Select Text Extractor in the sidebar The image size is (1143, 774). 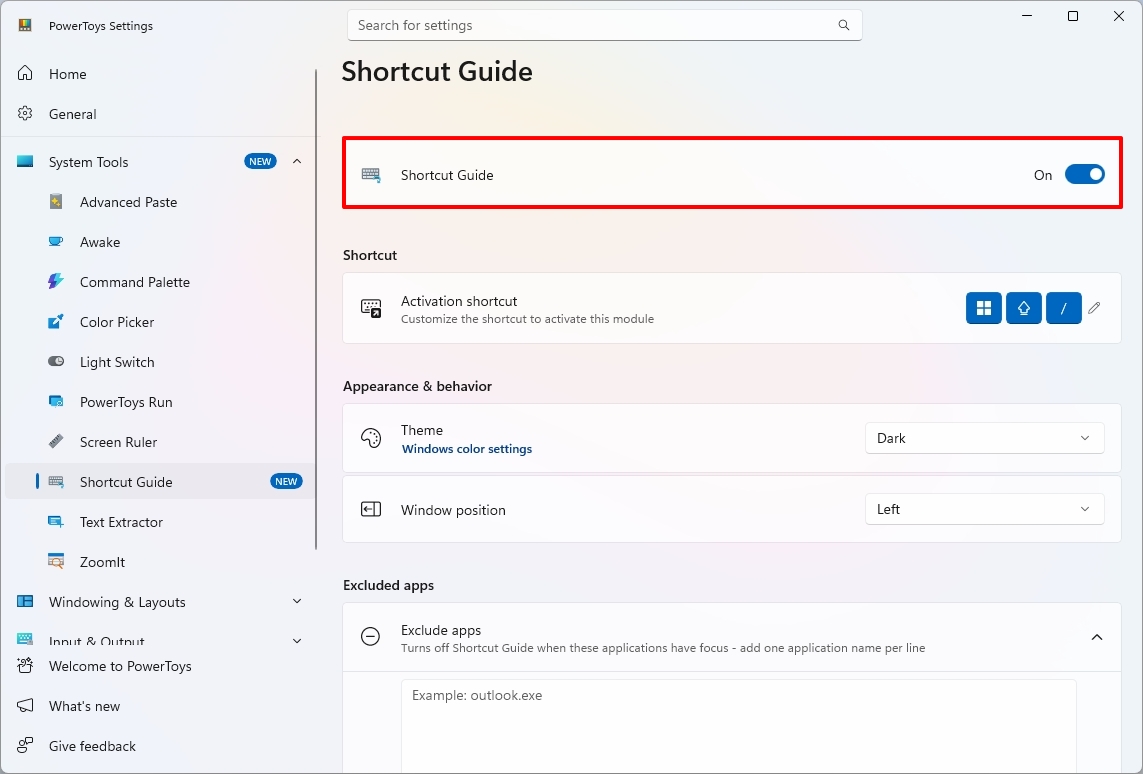(121, 523)
